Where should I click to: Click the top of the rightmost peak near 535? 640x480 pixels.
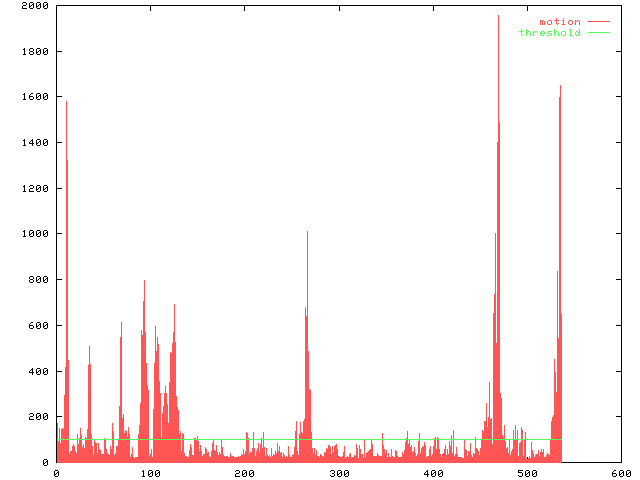[560, 88]
